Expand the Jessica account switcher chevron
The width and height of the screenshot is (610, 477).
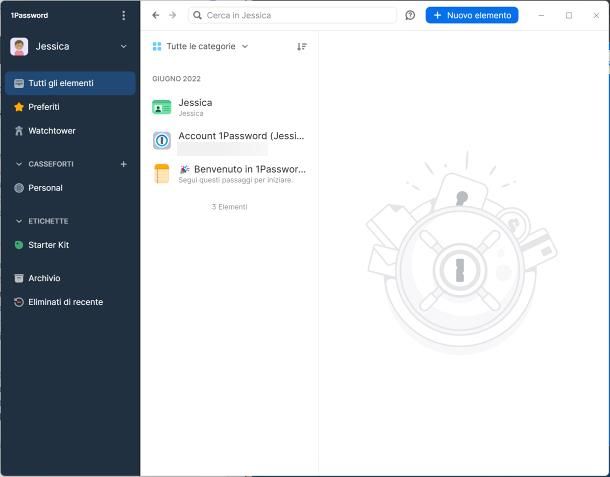[123, 46]
